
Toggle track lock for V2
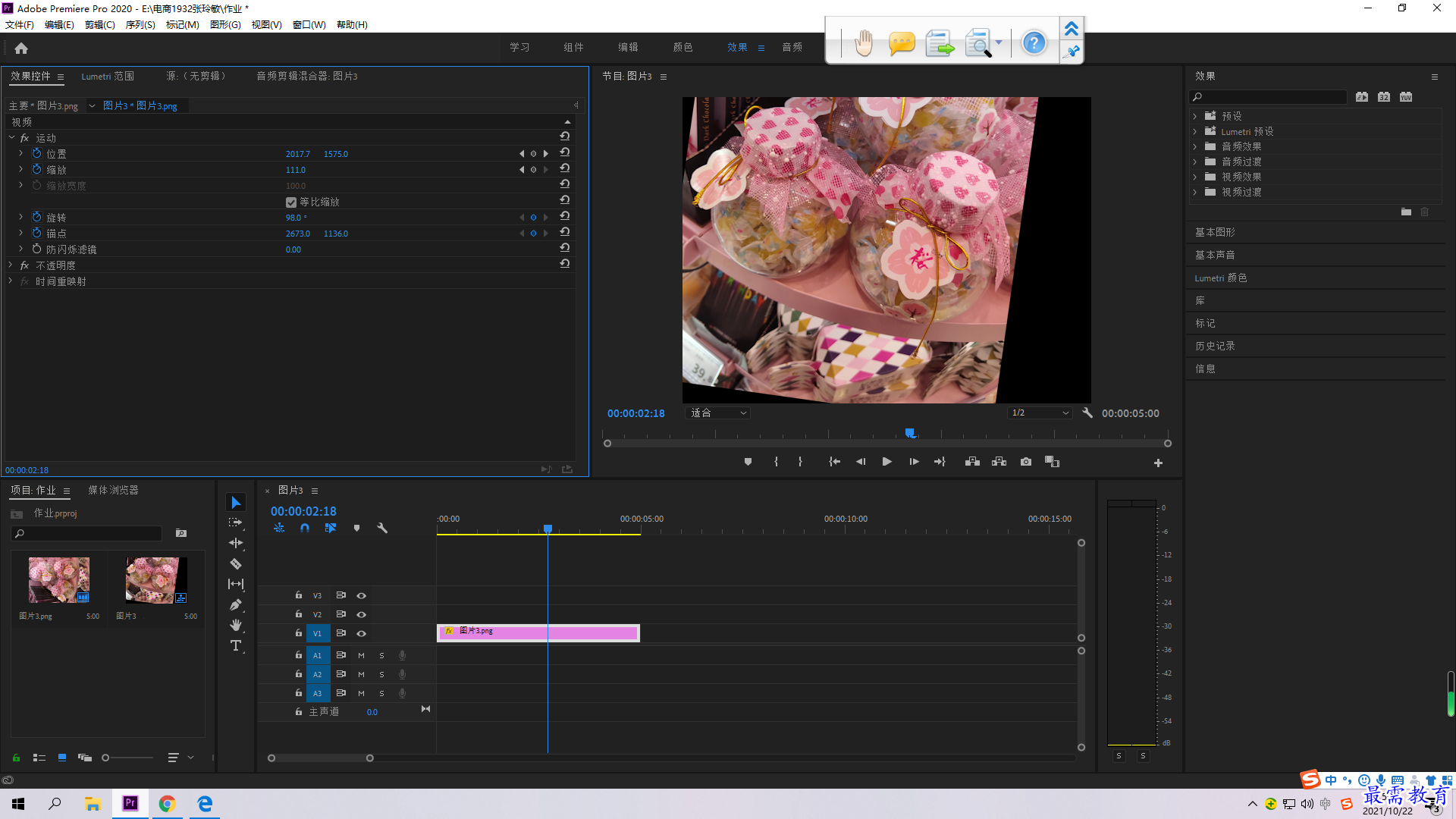tap(298, 614)
